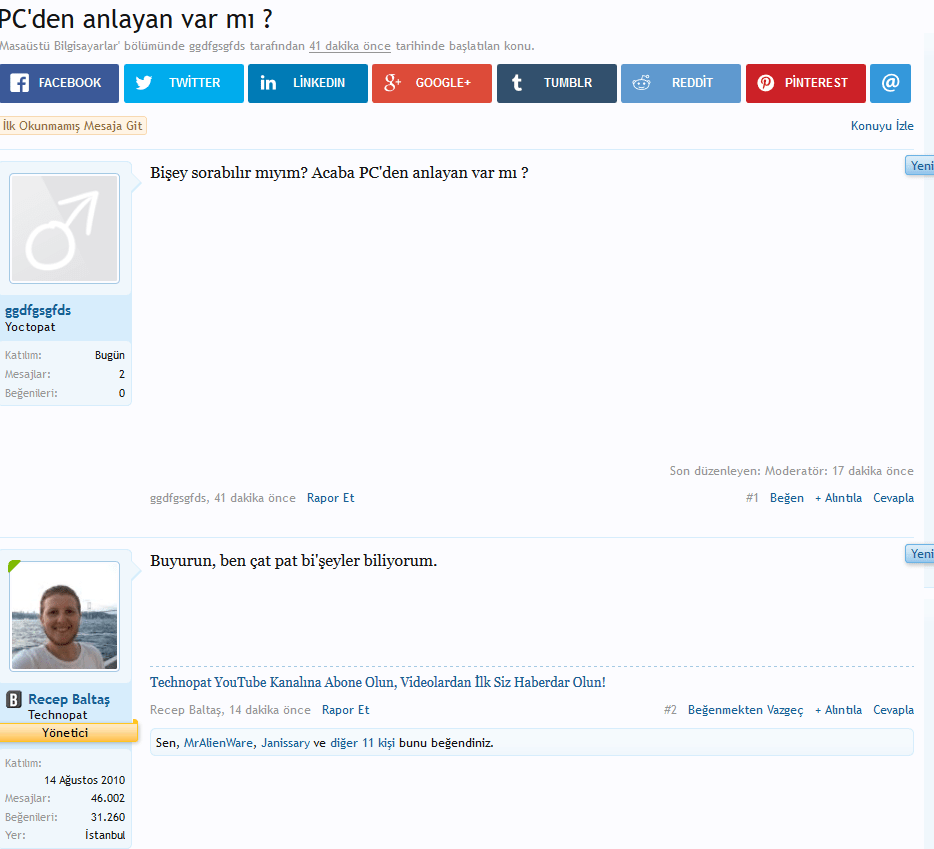Image resolution: width=934 pixels, height=849 pixels.
Task: Share the topic on Facebook
Action: click(59, 83)
